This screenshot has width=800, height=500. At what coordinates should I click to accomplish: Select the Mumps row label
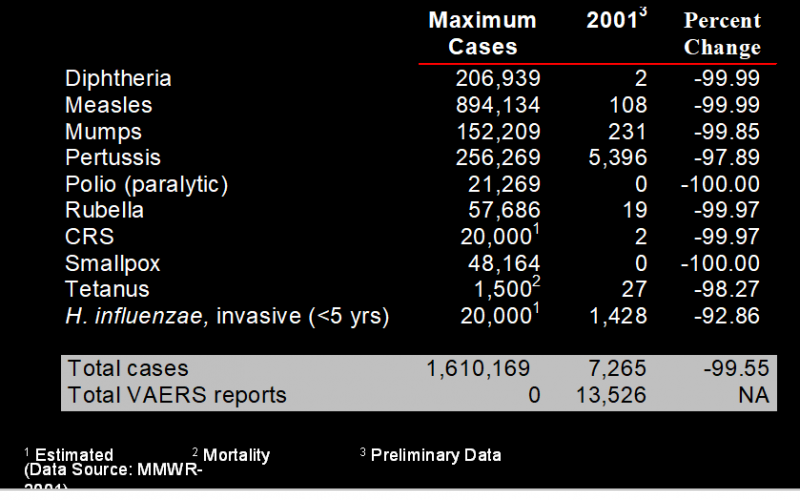pyautogui.click(x=104, y=132)
